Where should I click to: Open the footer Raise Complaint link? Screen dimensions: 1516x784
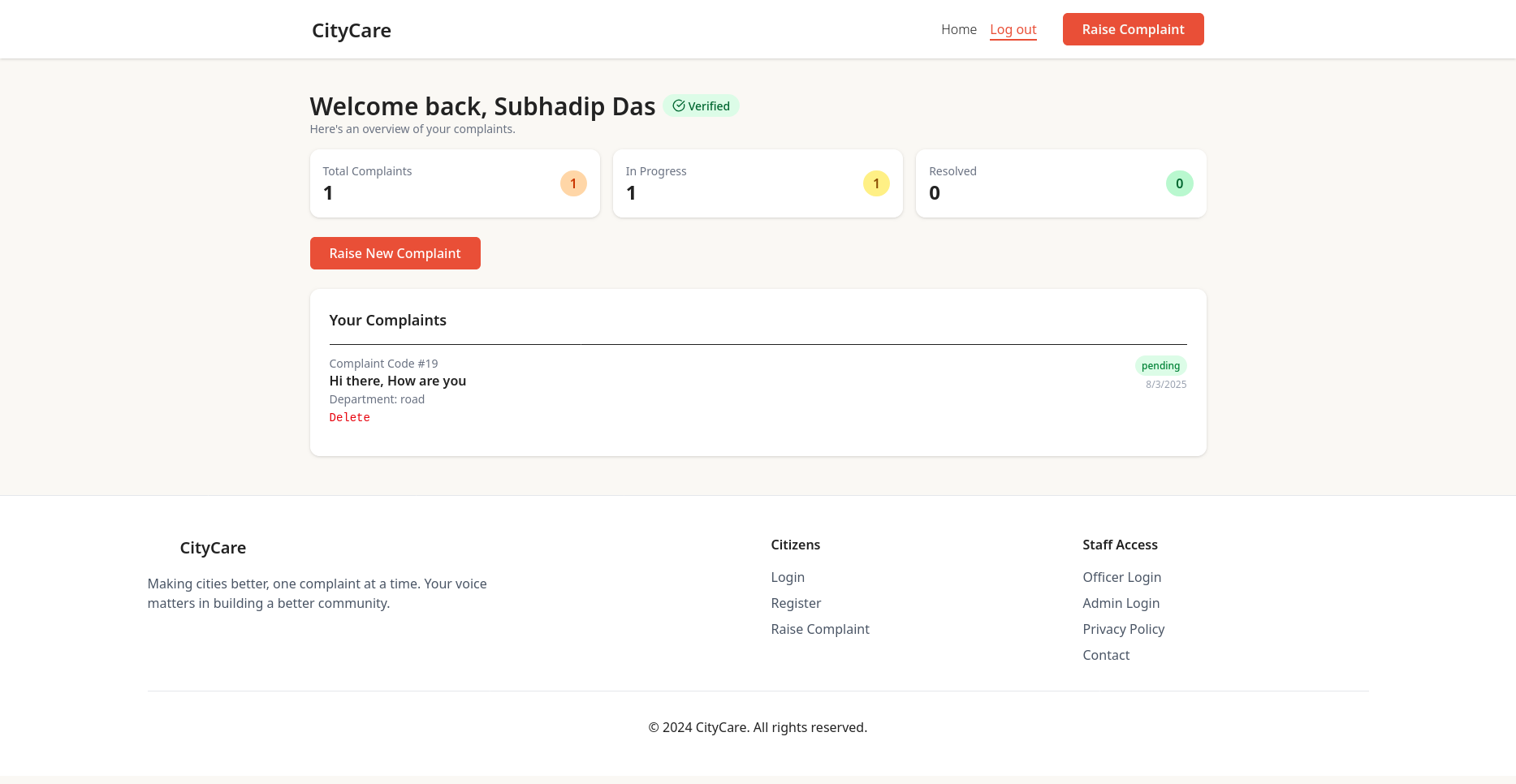(x=820, y=629)
